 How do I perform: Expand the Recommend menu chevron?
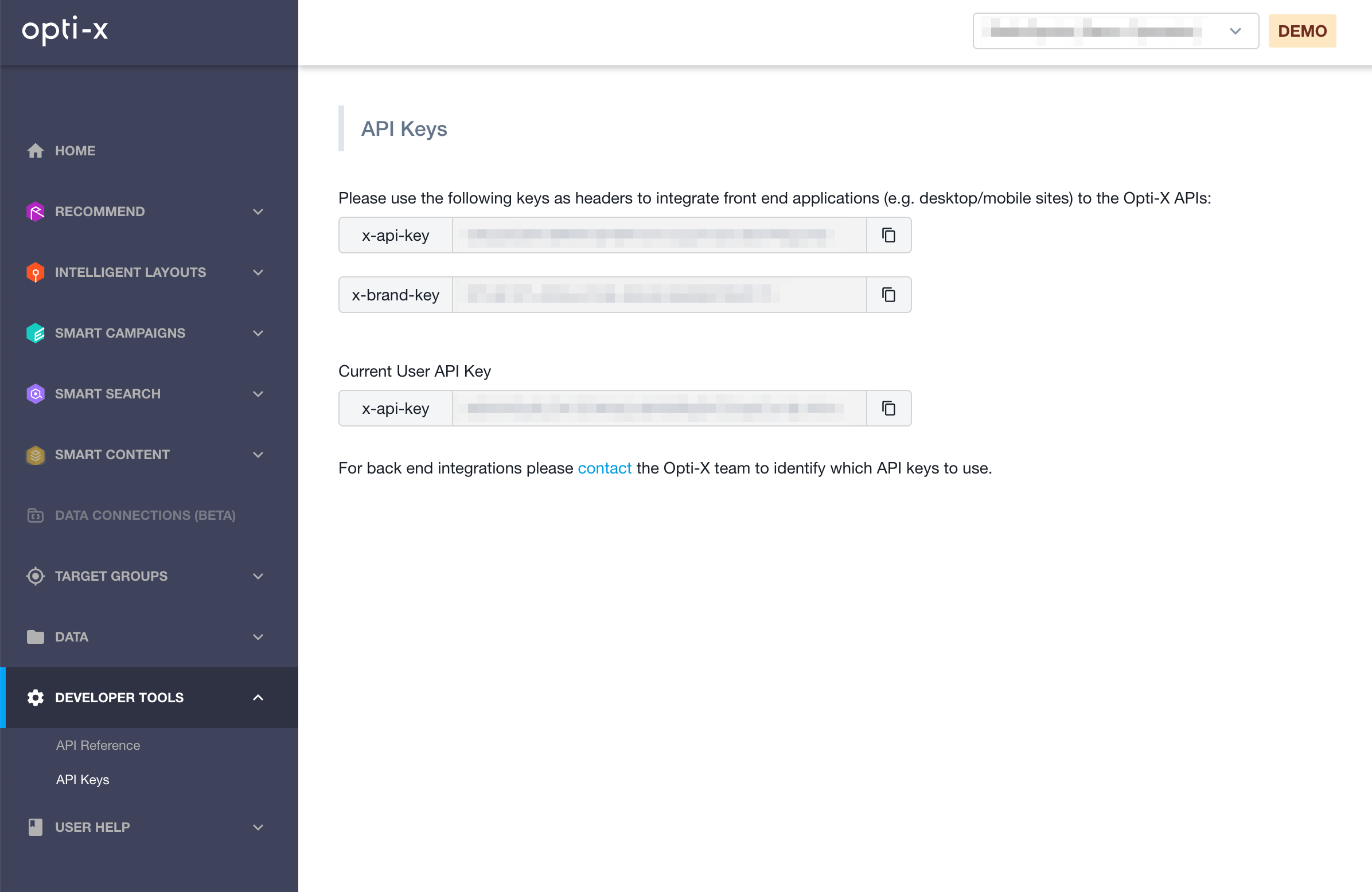coord(258,212)
